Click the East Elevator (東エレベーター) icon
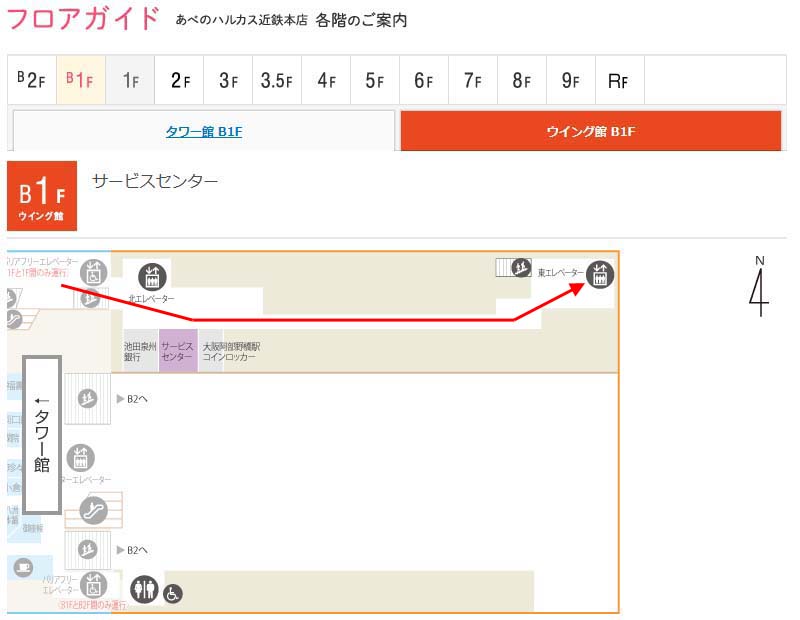The height and width of the screenshot is (620, 800). [x=600, y=274]
